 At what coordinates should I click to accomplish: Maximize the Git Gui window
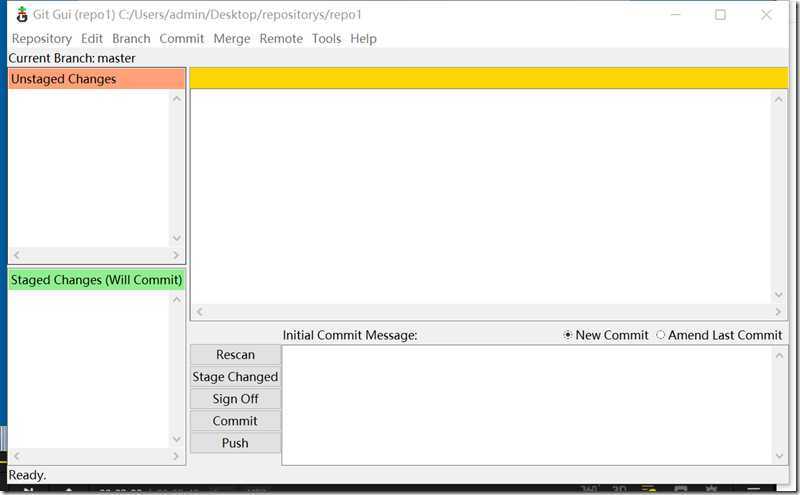(x=720, y=15)
